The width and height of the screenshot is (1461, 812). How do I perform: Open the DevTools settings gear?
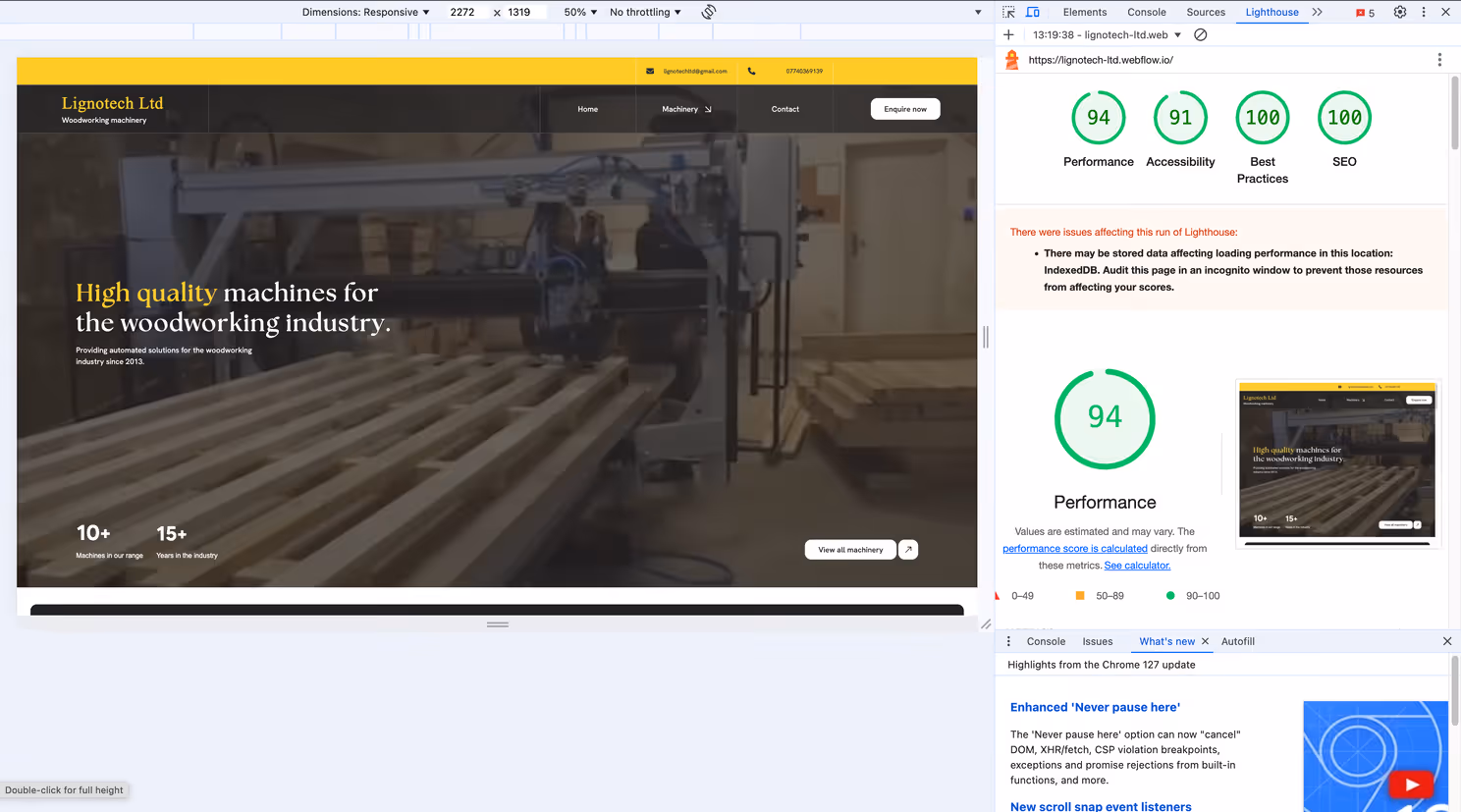1400,12
